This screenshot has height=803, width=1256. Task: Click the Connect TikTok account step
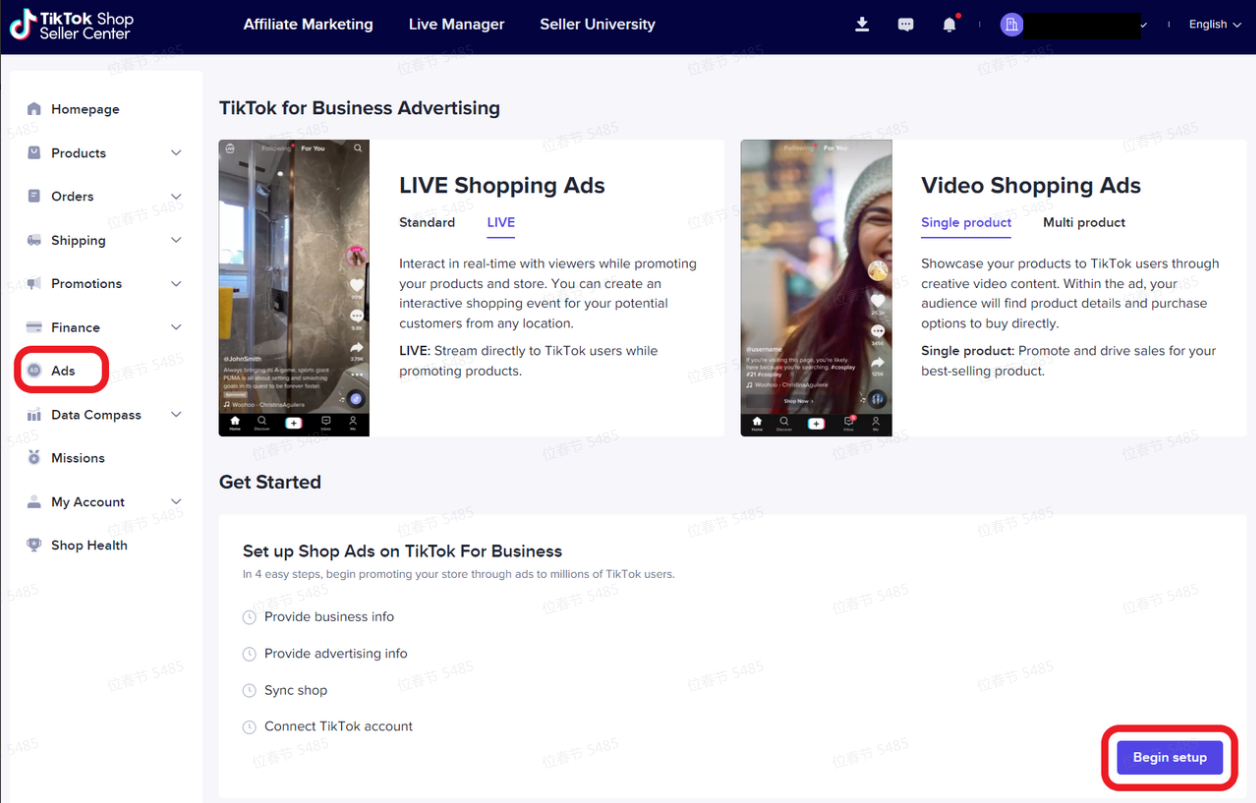[x=338, y=727]
